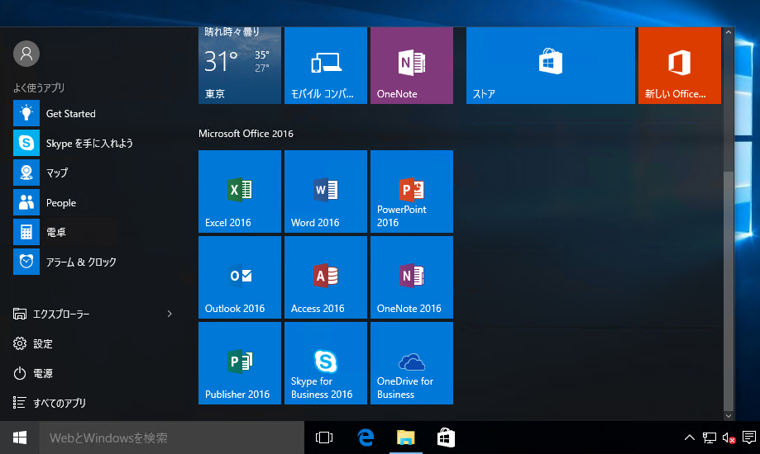Click the network tray icon

709,438
